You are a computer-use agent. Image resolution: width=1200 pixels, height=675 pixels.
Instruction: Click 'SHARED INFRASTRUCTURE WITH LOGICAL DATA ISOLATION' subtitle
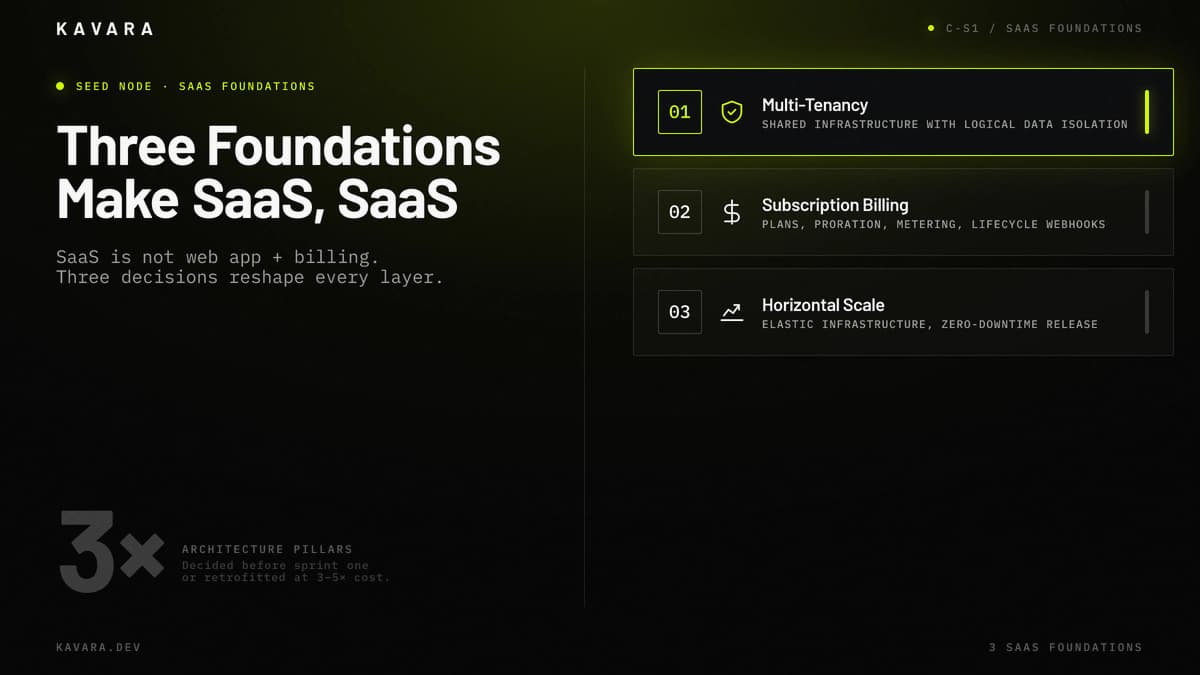tap(945, 125)
